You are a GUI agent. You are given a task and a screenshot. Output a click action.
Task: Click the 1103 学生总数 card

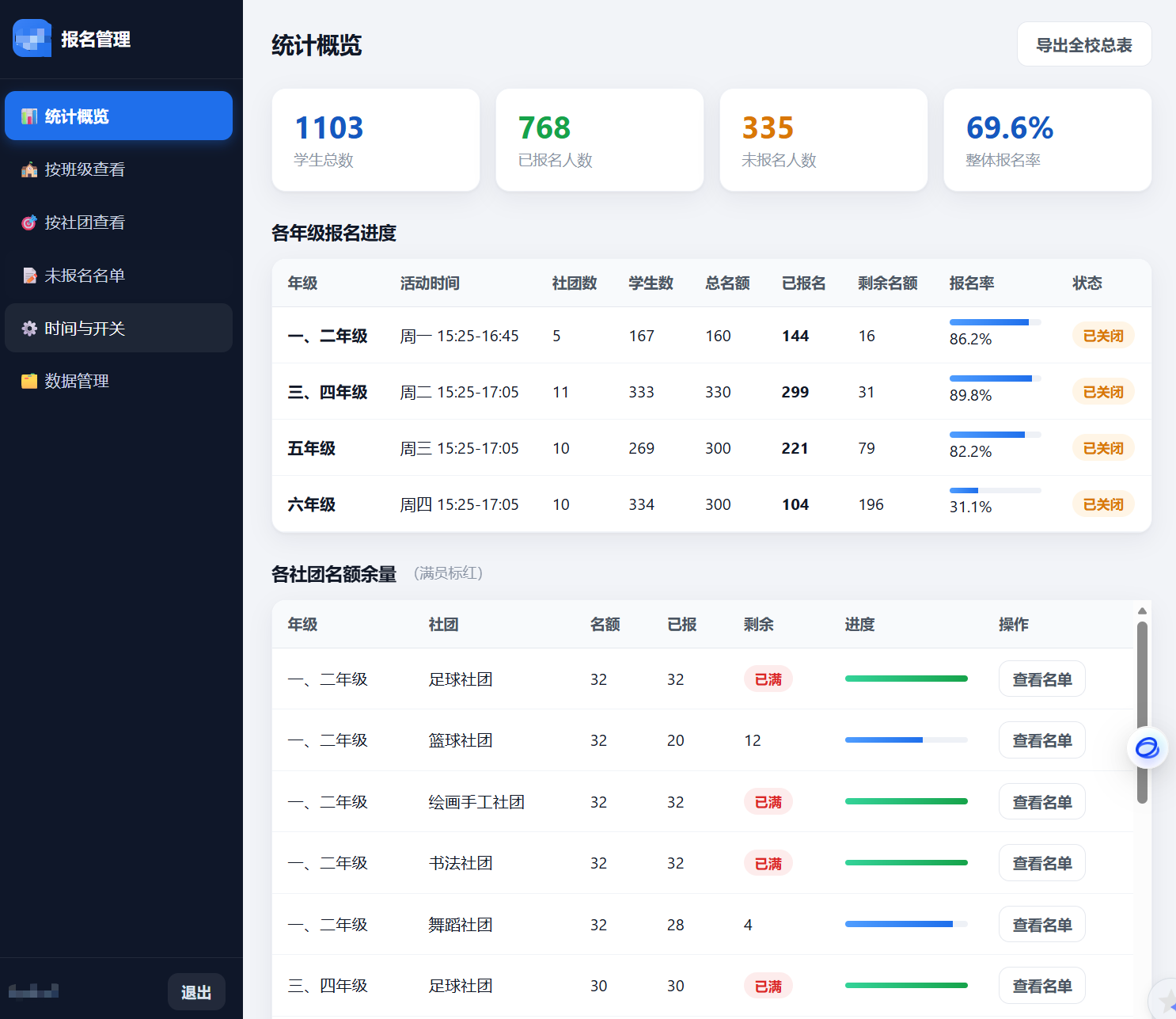pos(376,139)
